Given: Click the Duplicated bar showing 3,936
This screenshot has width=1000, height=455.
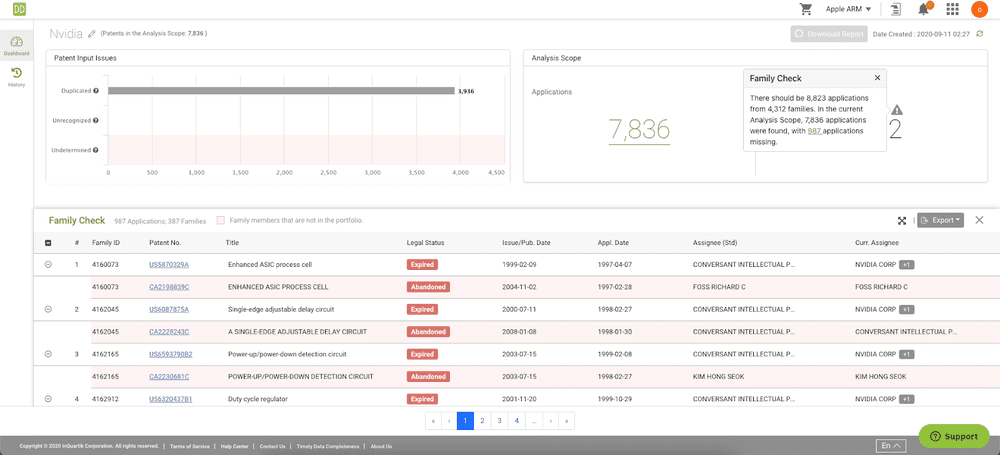Looking at the screenshot, I should pos(281,91).
